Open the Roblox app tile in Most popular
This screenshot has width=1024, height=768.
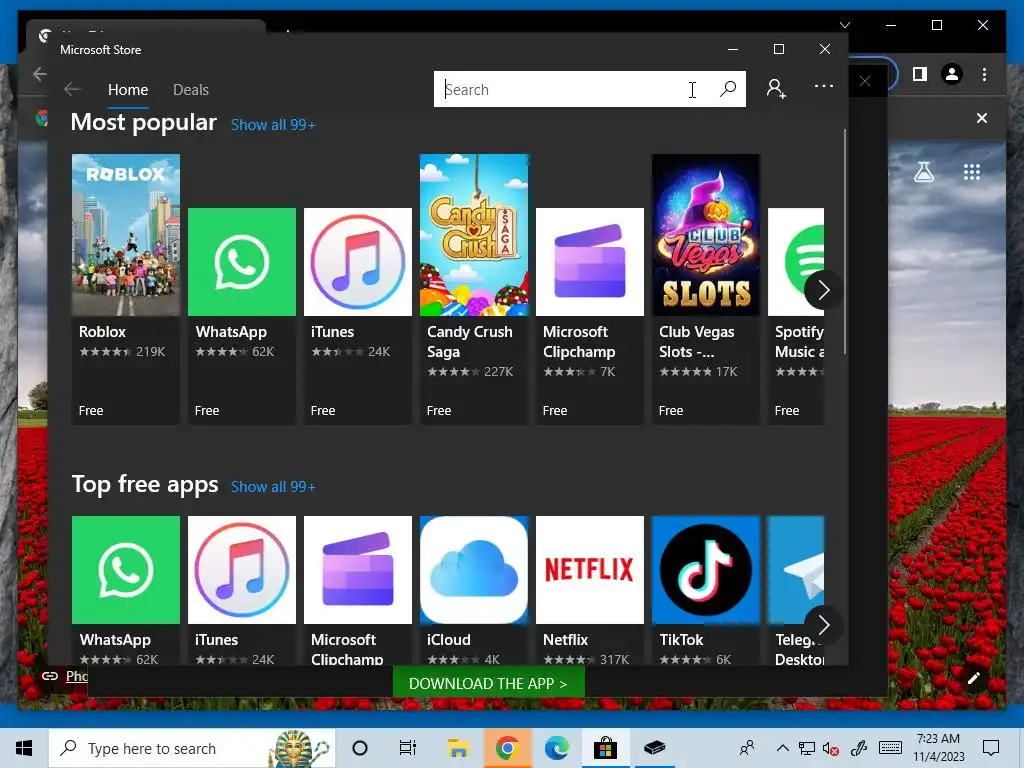[125, 289]
